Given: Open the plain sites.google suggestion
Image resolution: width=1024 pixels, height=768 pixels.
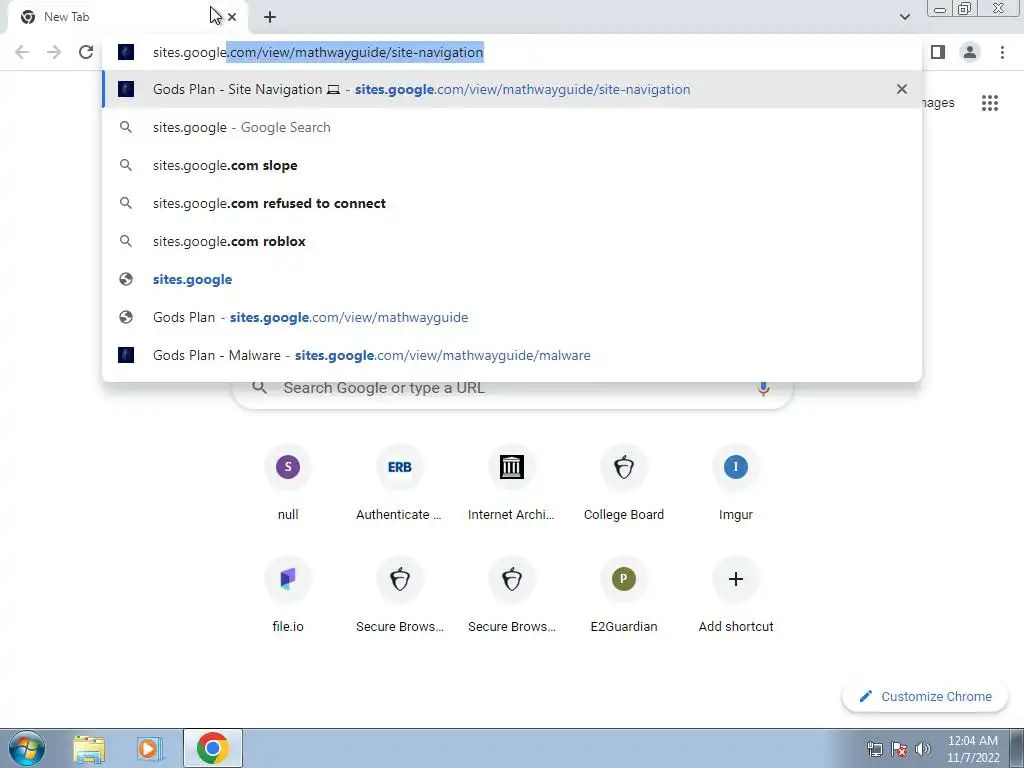Looking at the screenshot, I should 512,279.
